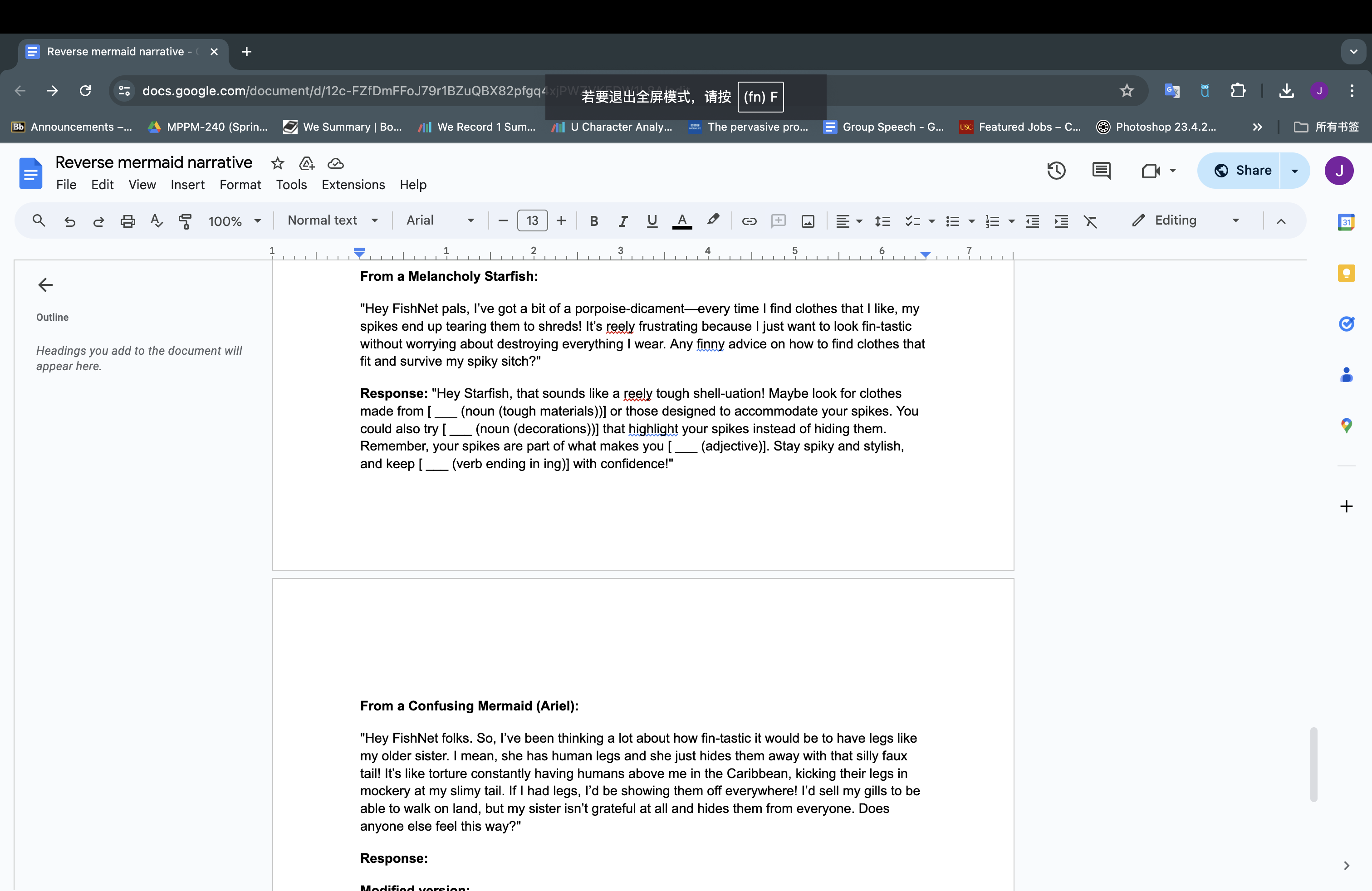1372x891 pixels.
Task: Open the Arial font dropdown
Action: (441, 220)
